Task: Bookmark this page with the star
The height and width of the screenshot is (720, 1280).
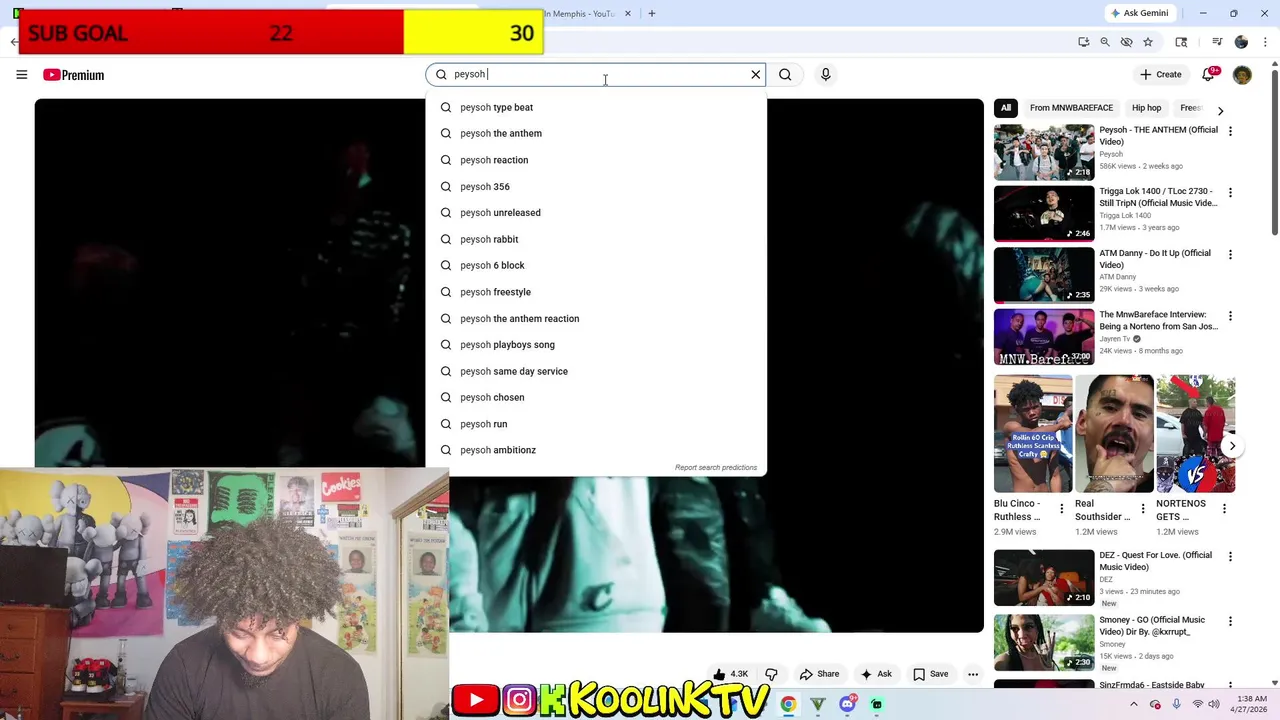Action: pos(1148,42)
